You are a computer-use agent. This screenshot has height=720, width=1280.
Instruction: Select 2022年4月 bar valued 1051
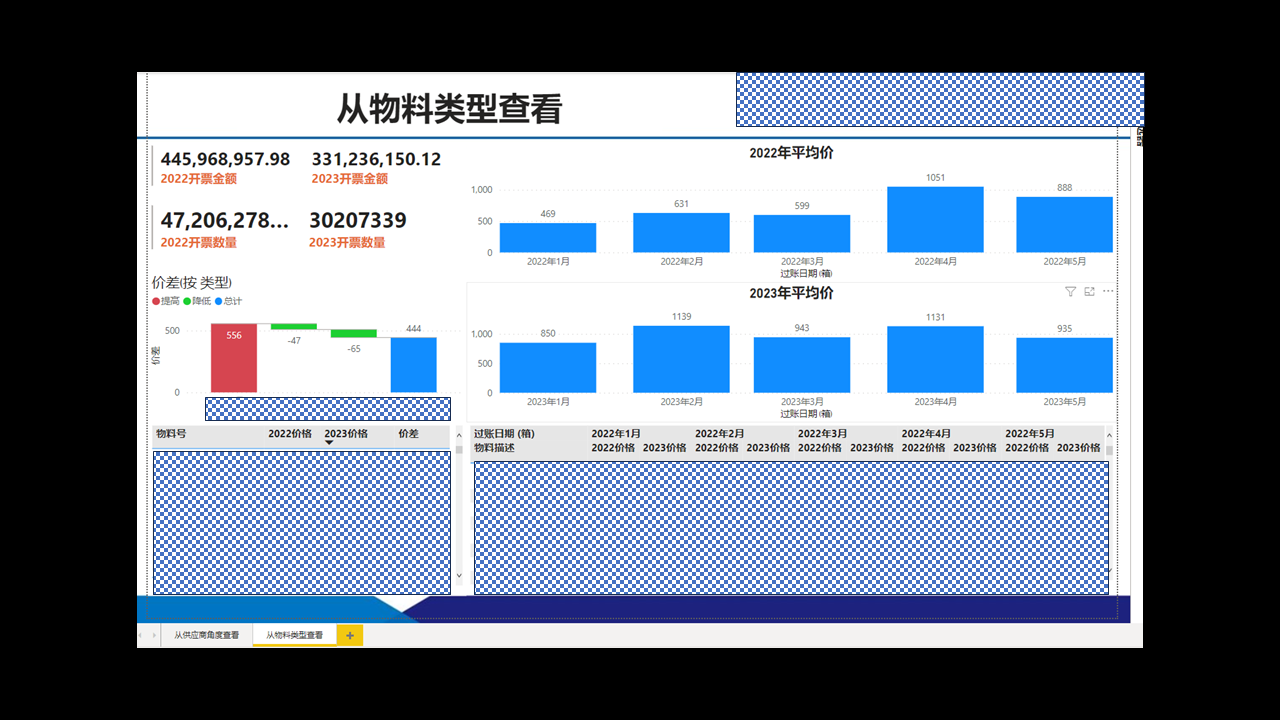pyautogui.click(x=935, y=220)
